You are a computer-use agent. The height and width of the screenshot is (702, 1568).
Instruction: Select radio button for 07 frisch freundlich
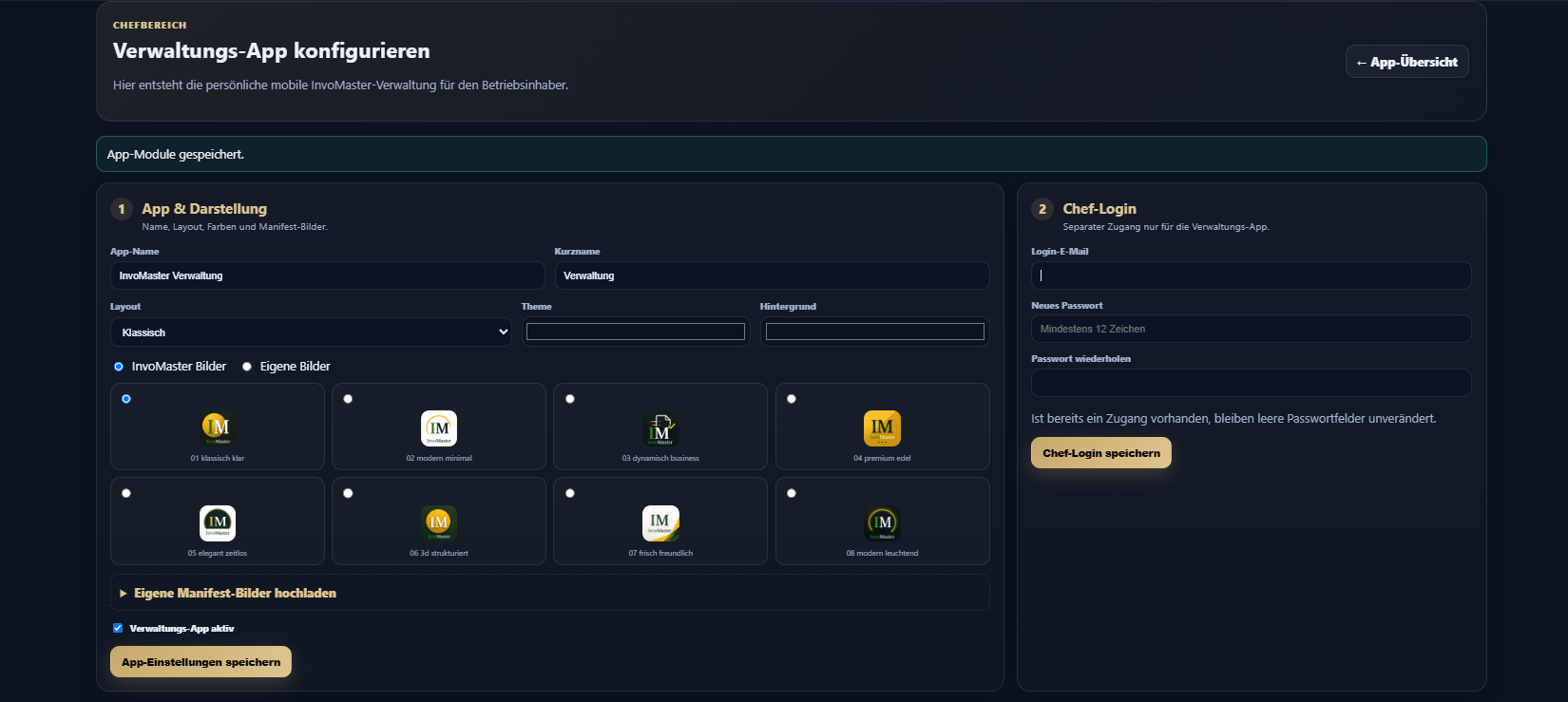[570, 493]
